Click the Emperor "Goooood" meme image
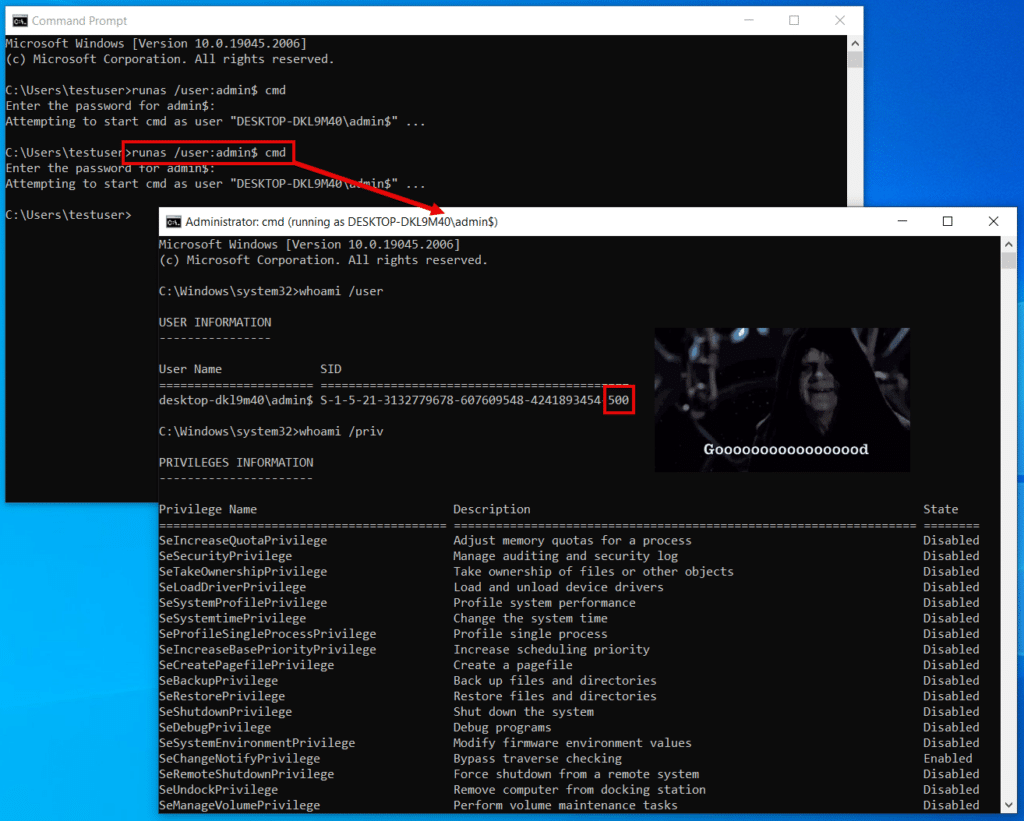 [782, 399]
